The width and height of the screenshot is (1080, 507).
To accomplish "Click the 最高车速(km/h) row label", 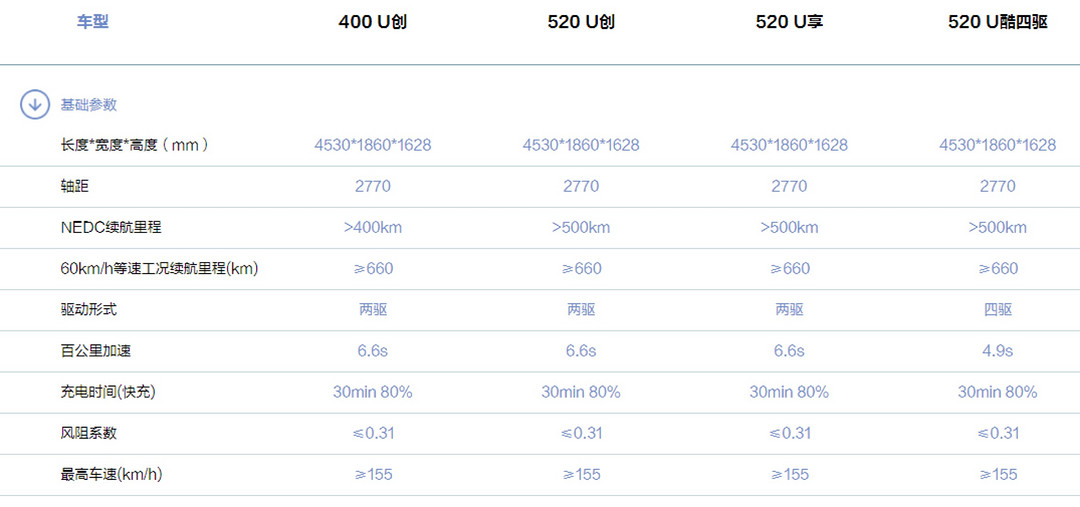I will 112,475.
